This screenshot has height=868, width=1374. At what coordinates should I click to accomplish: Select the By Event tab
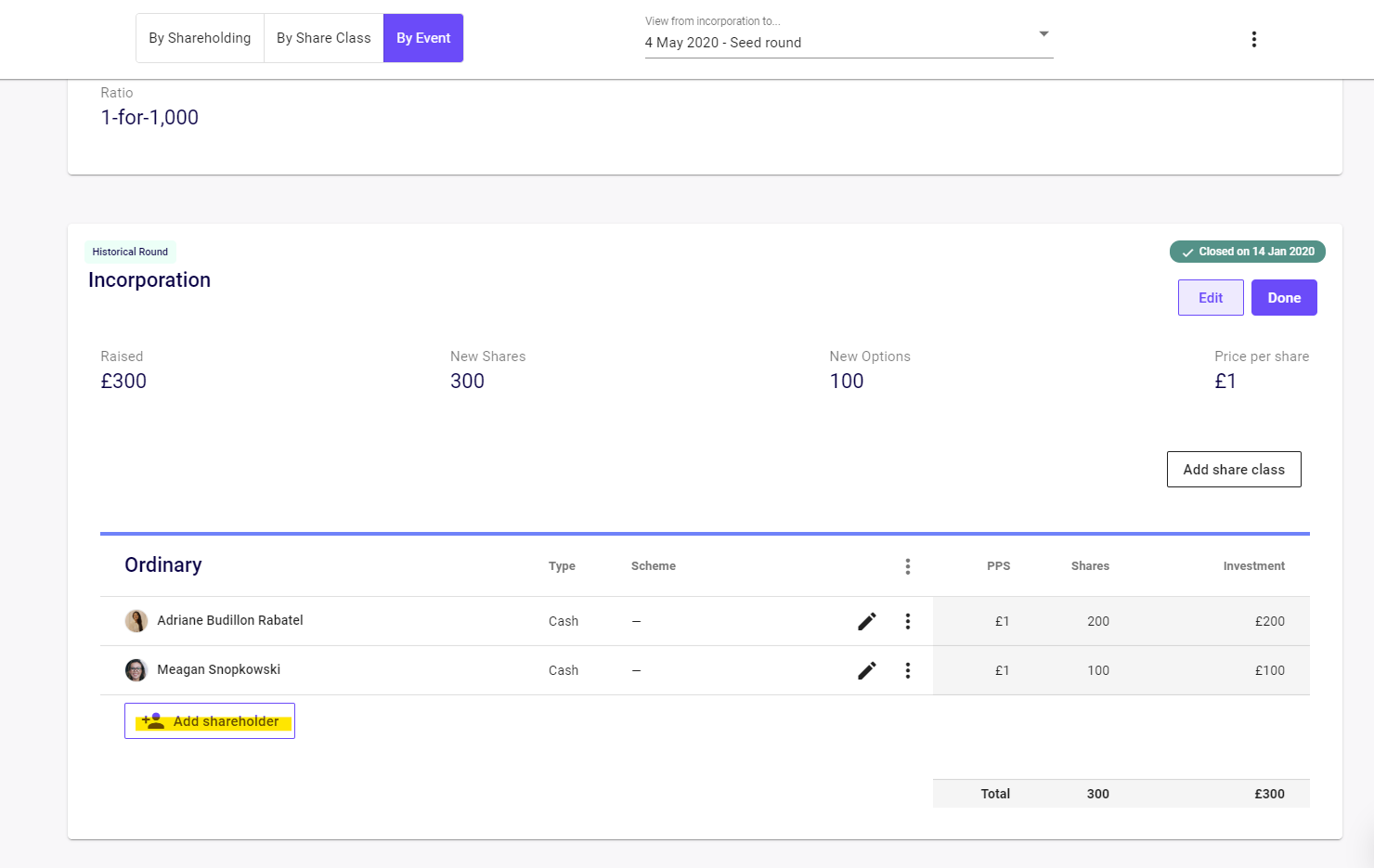pyautogui.click(x=423, y=38)
